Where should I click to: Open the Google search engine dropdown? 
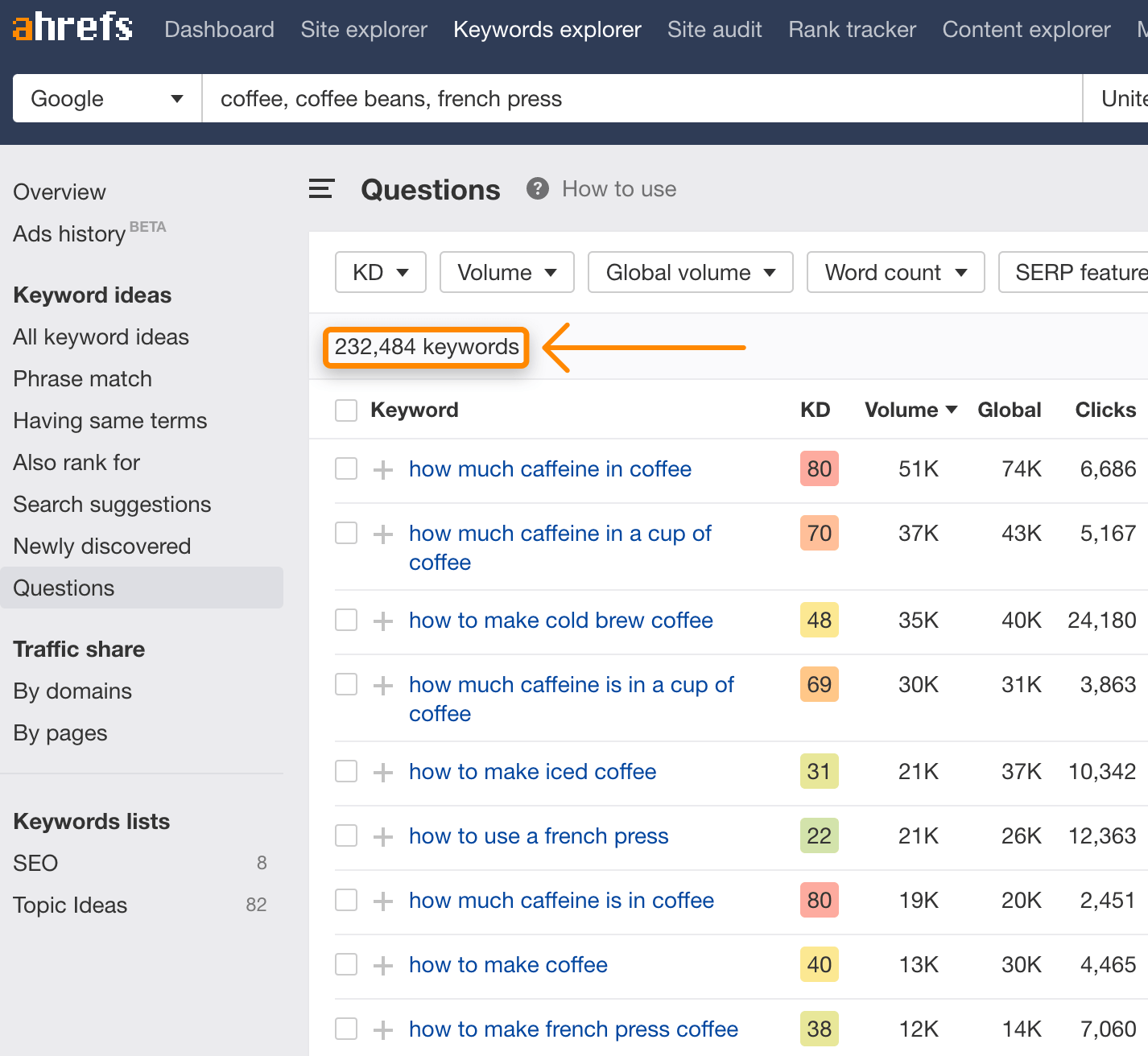click(107, 99)
